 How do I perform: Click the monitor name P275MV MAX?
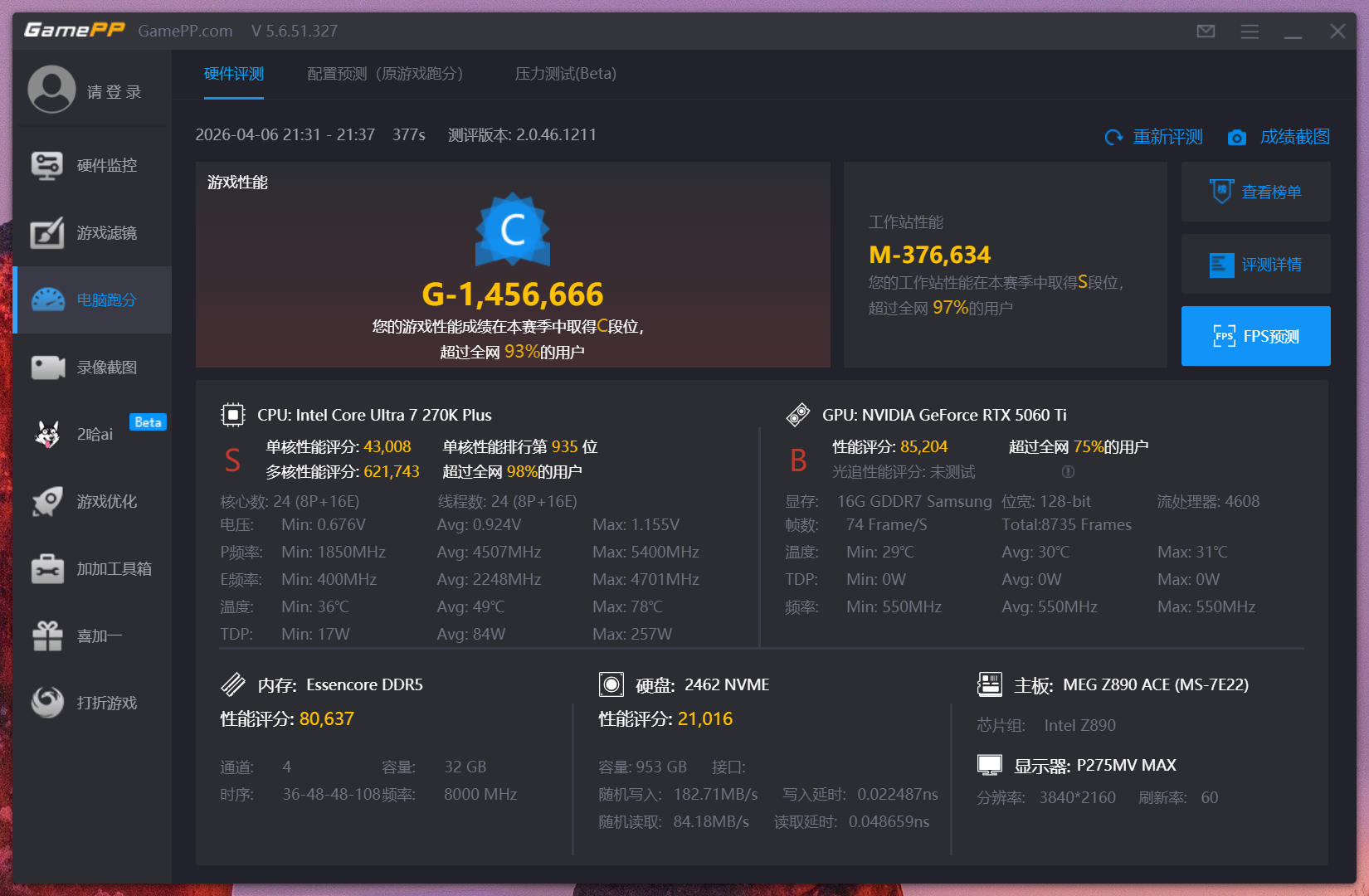tap(1127, 765)
